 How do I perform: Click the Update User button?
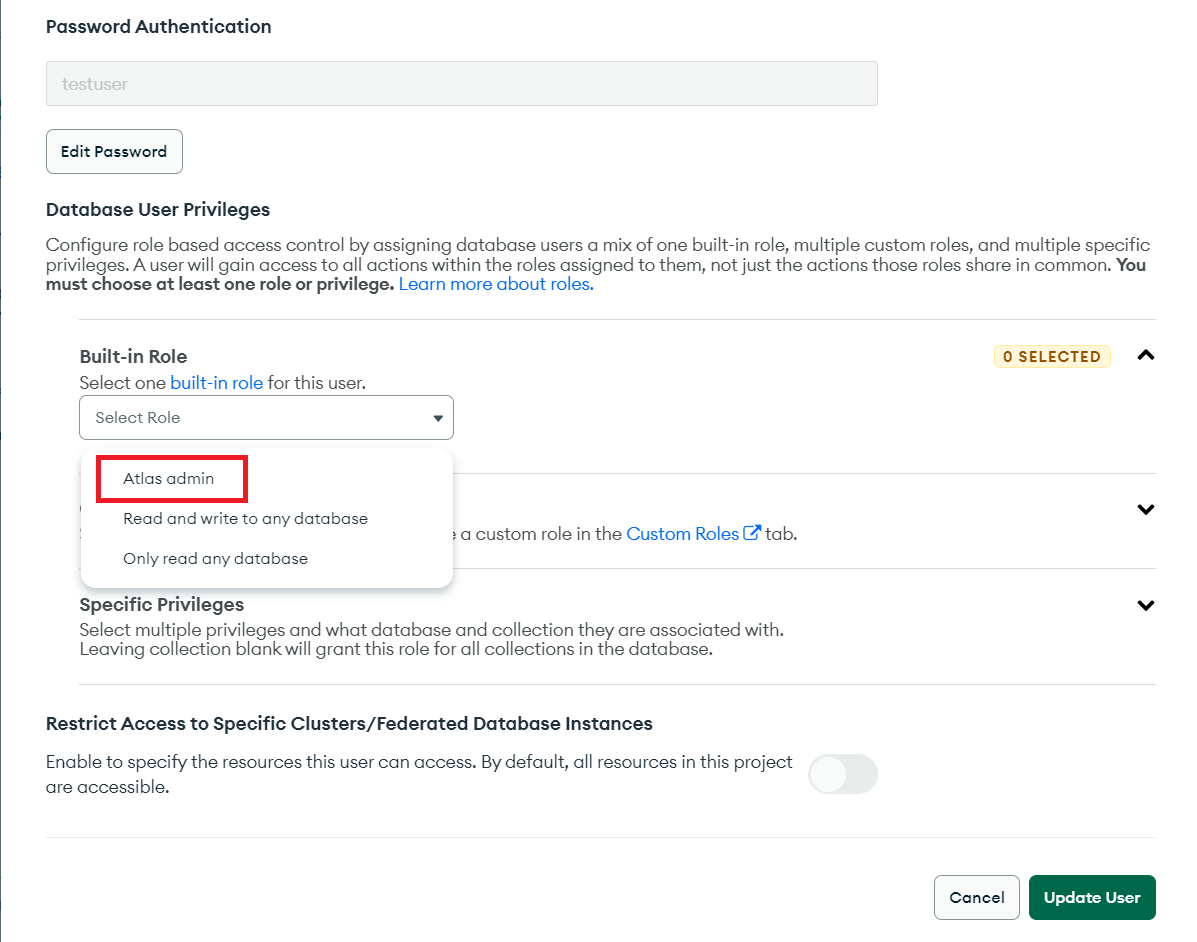point(1091,897)
